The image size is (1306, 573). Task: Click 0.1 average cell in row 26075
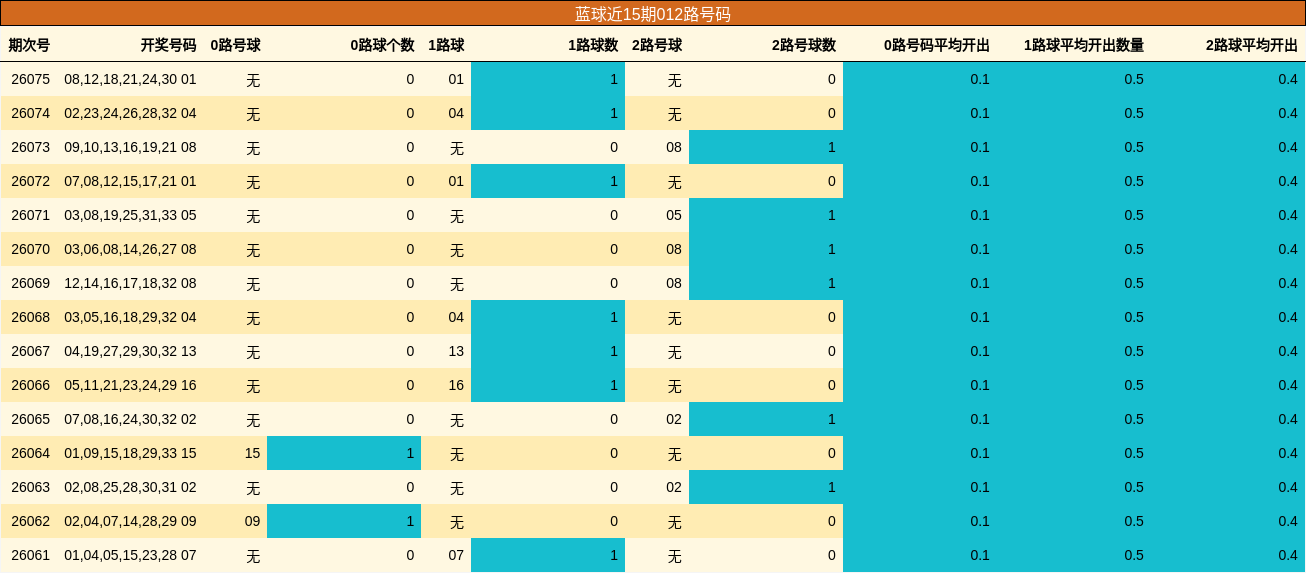920,79
